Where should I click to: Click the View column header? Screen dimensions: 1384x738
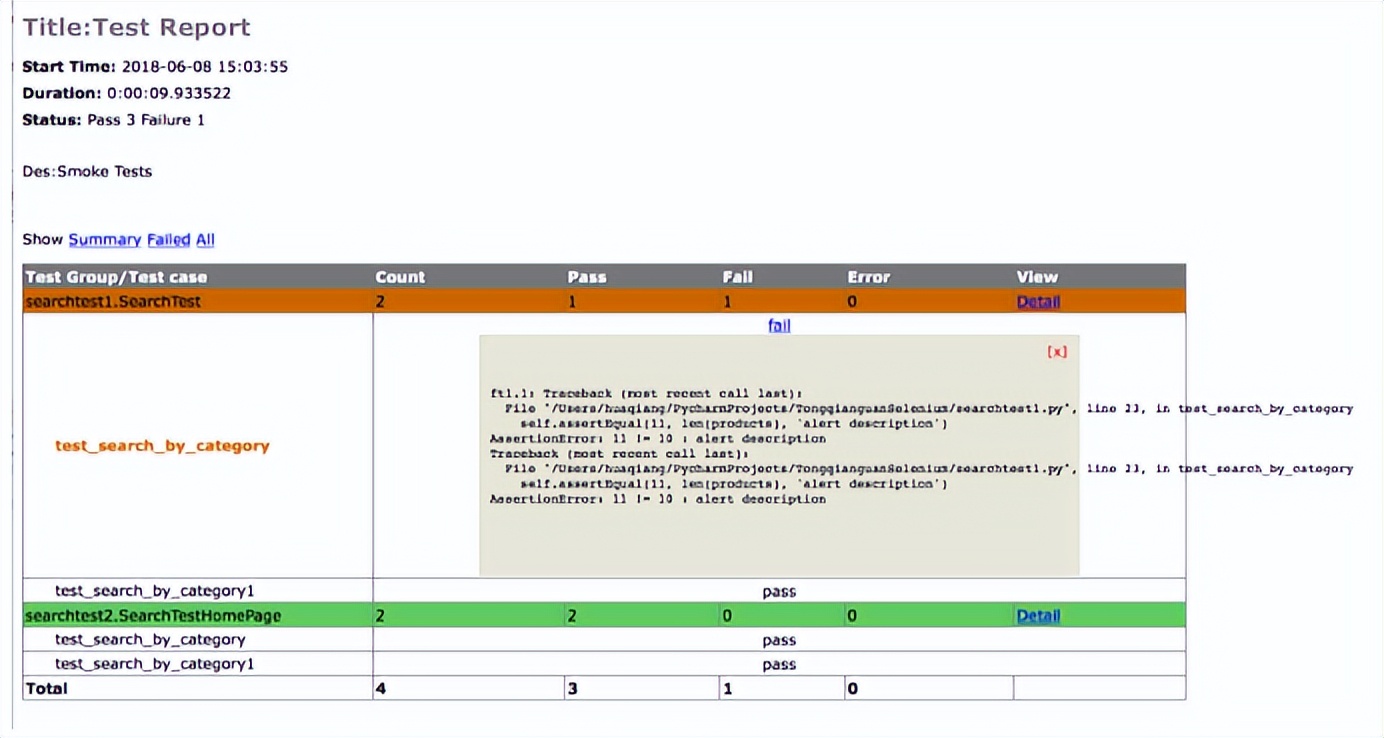tap(1037, 277)
